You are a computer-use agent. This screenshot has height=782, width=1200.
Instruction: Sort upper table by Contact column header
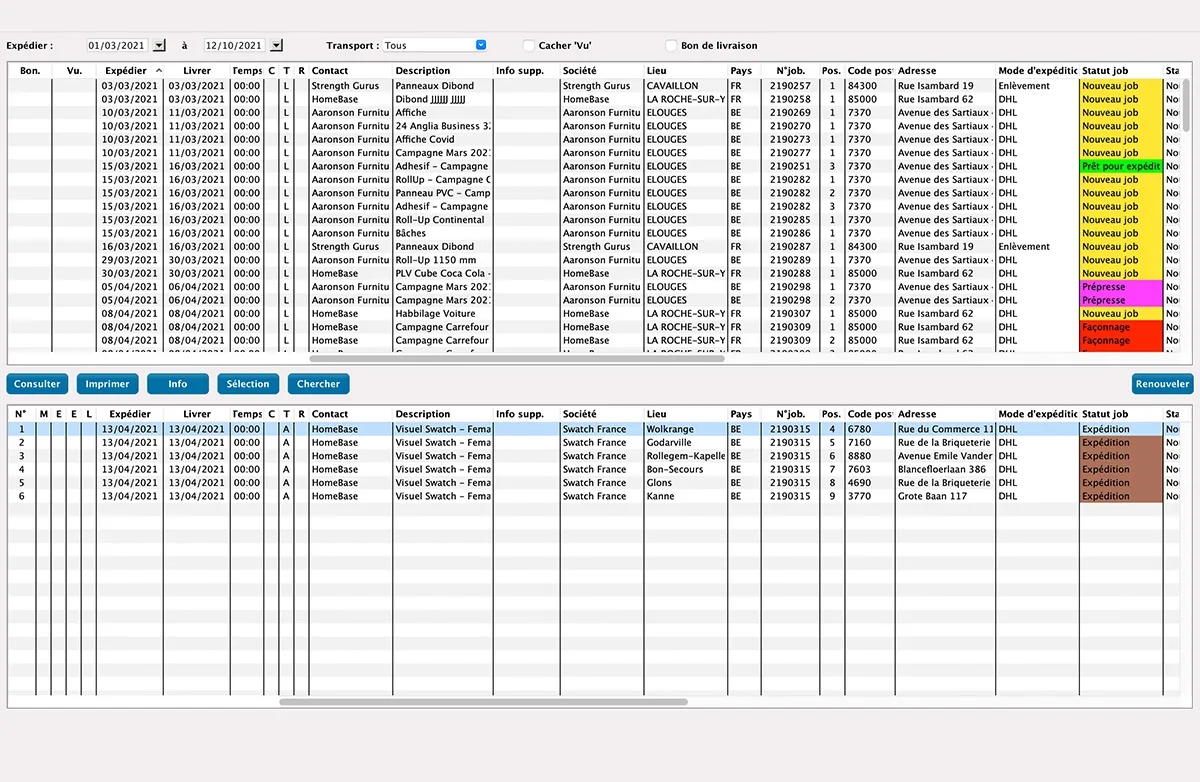[x=350, y=71]
